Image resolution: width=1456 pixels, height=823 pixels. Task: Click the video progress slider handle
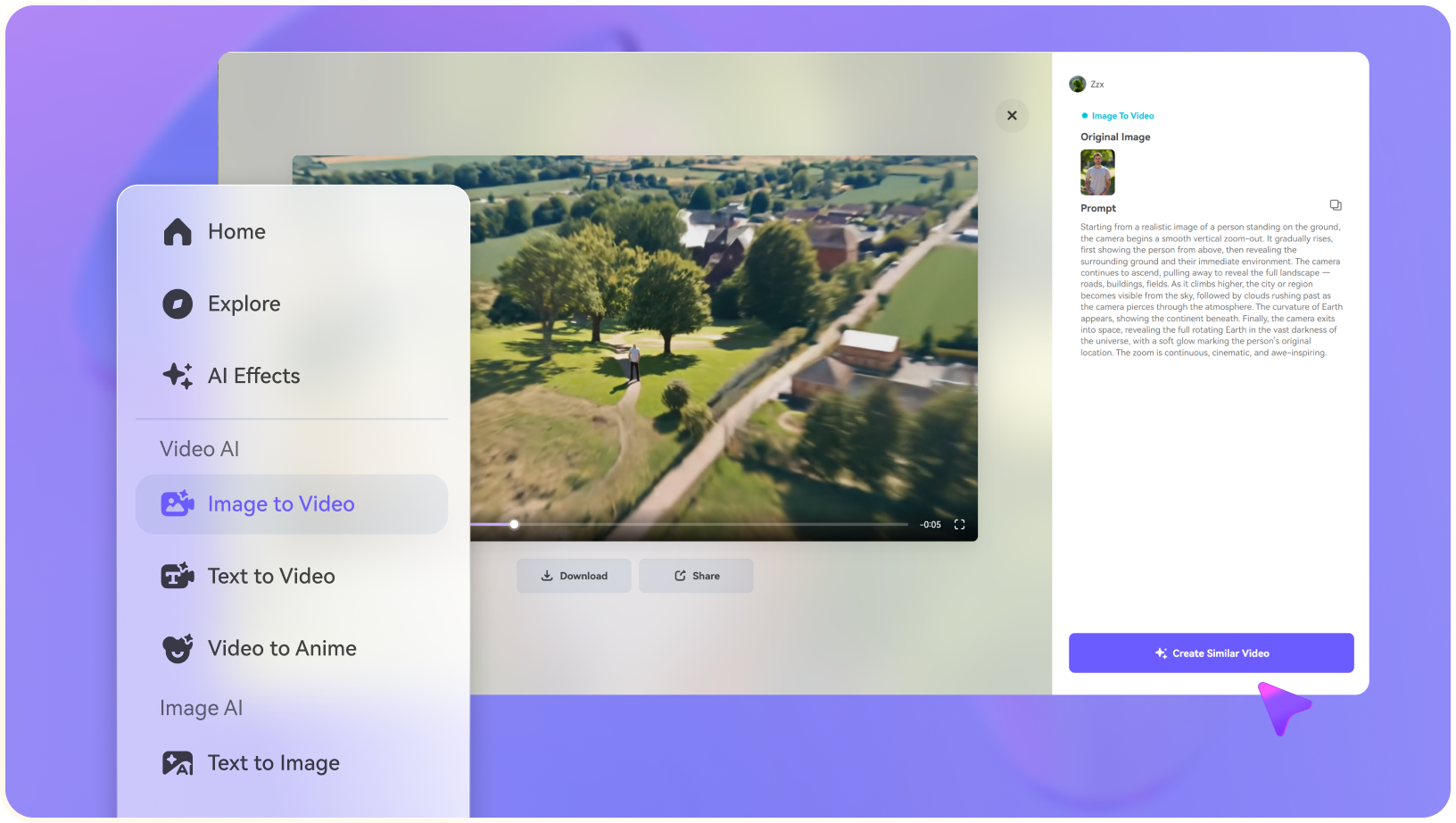(x=515, y=525)
